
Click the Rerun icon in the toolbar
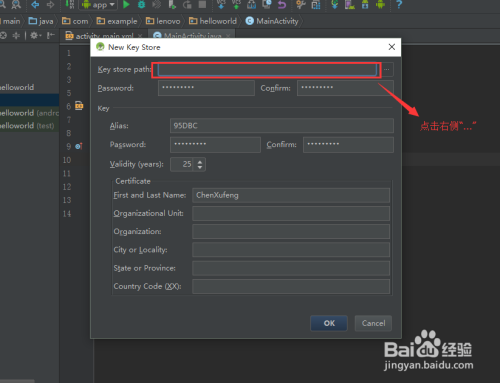[187, 4]
